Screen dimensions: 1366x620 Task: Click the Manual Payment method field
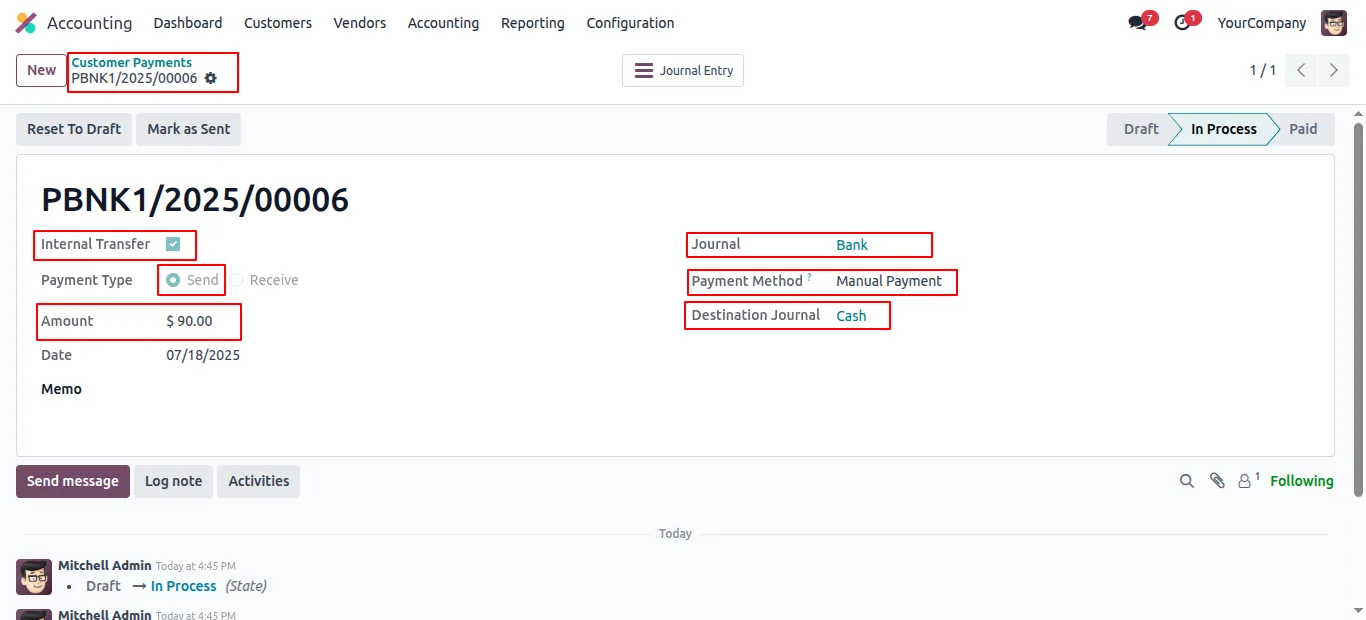pyautogui.click(x=889, y=281)
